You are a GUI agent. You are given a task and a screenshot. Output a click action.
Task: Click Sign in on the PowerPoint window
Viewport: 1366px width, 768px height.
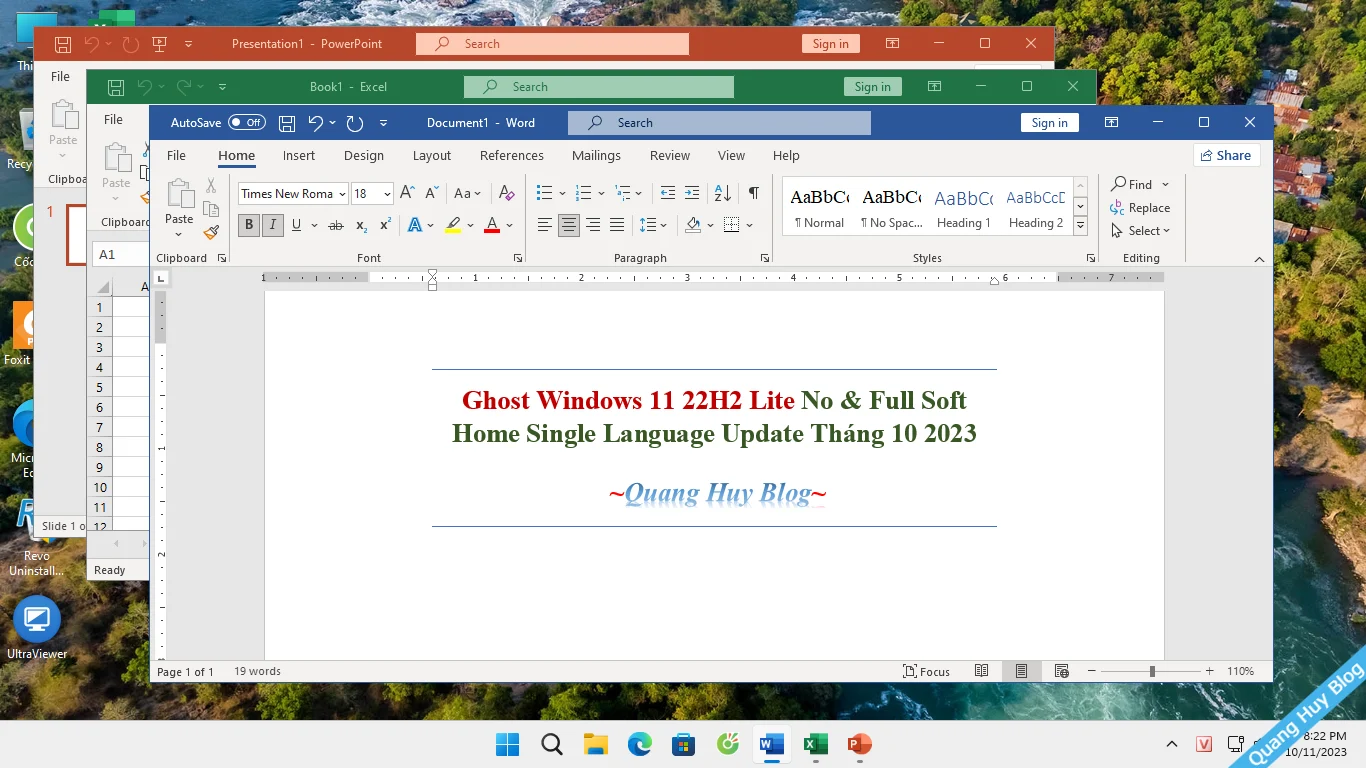pyautogui.click(x=831, y=44)
